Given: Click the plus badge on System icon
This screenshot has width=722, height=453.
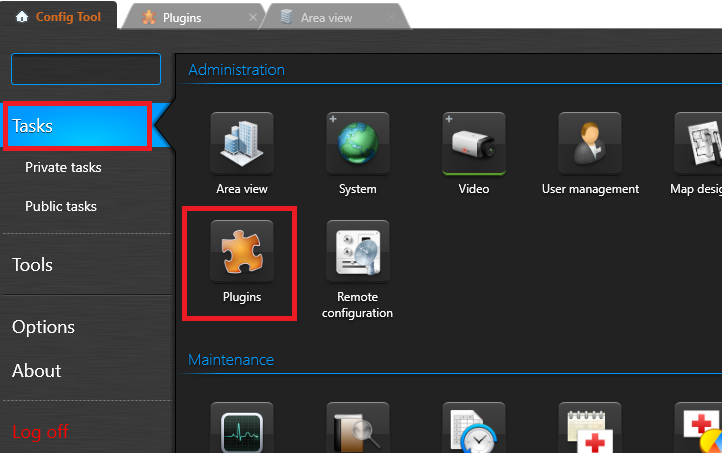Looking at the screenshot, I should (333, 119).
